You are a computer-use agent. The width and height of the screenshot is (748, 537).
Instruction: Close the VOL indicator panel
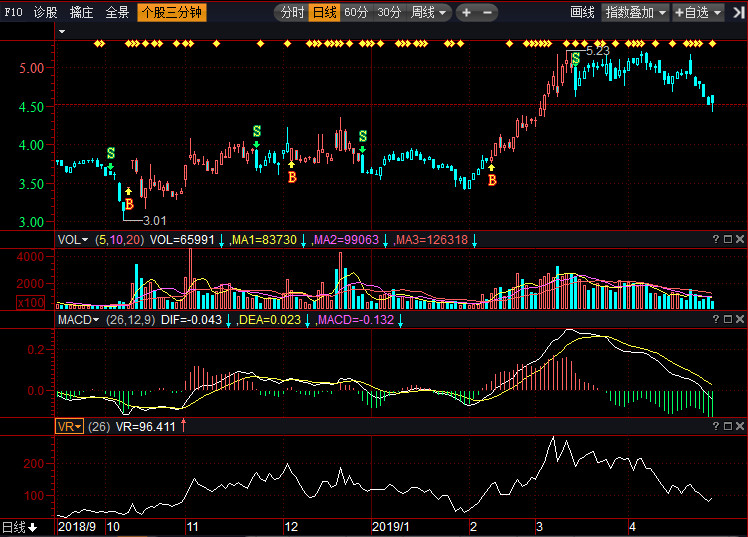pyautogui.click(x=740, y=239)
